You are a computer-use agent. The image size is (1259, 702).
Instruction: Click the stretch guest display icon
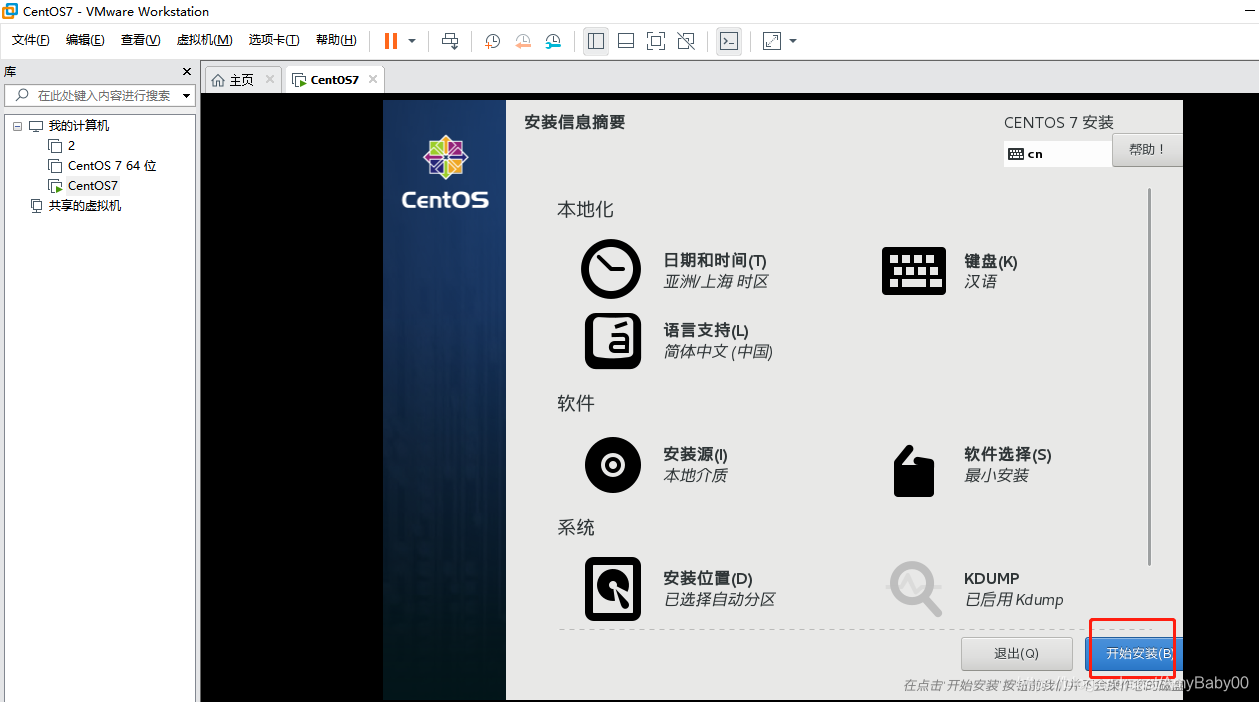point(771,41)
